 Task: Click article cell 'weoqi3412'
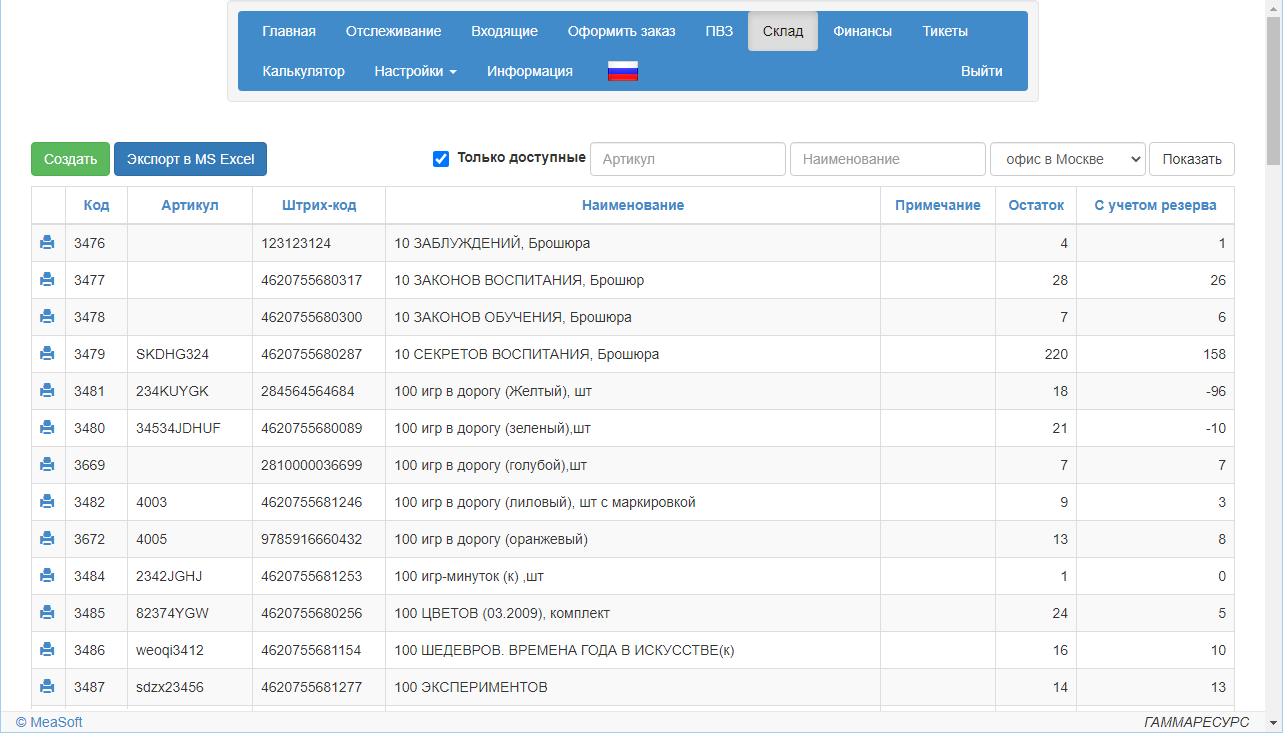[190, 650]
